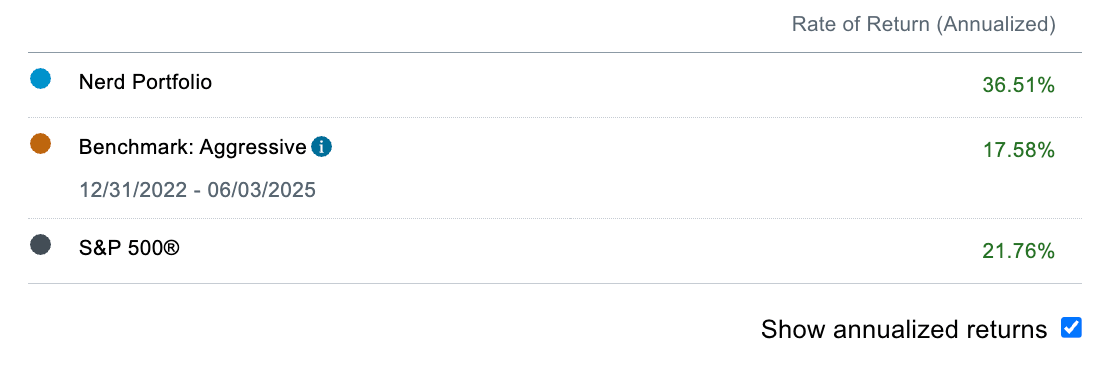Image resolution: width=1110 pixels, height=386 pixels.
Task: Click the Show annualized returns label text
Action: tap(904, 329)
